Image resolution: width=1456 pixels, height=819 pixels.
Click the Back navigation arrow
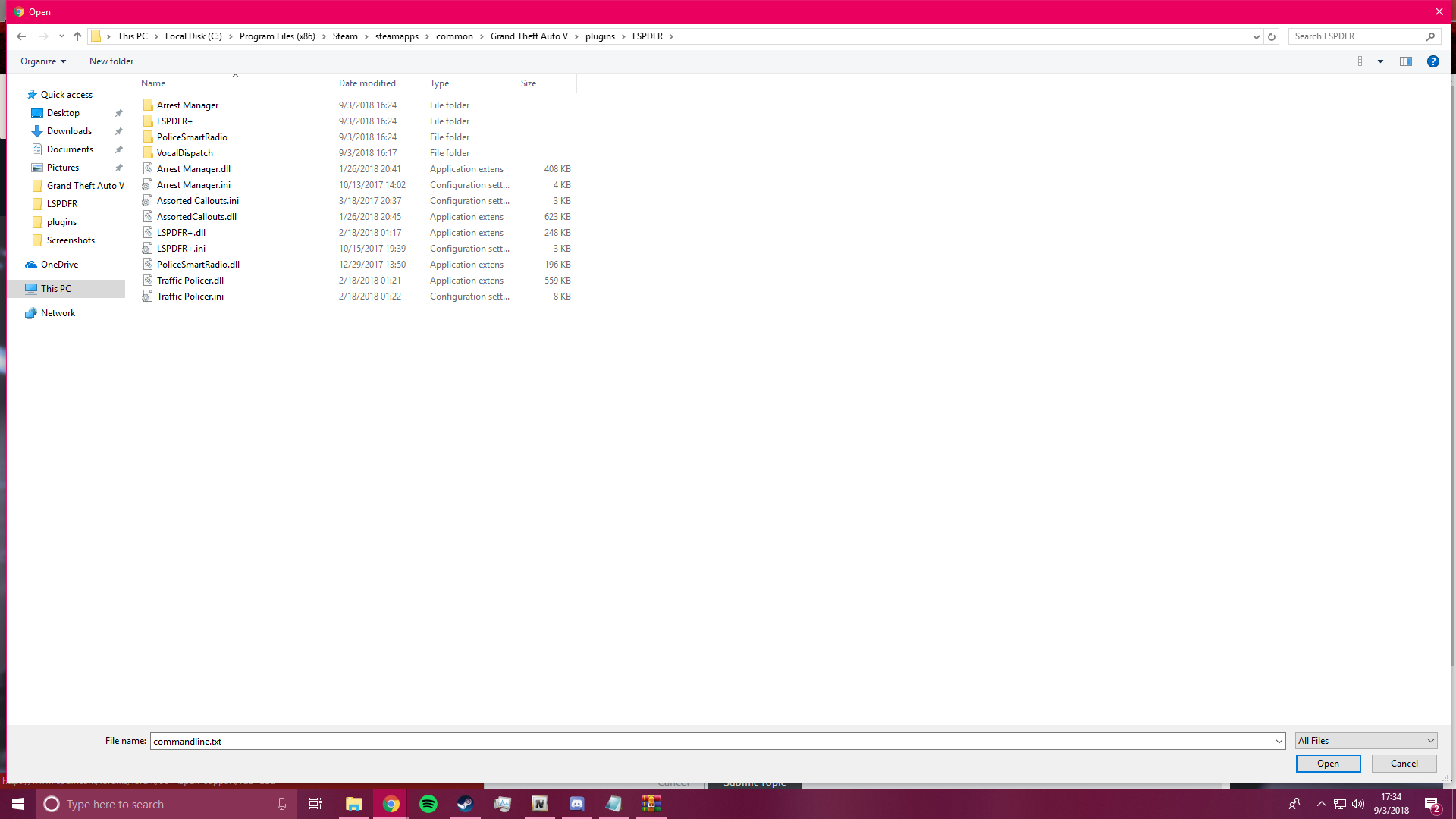coord(21,36)
